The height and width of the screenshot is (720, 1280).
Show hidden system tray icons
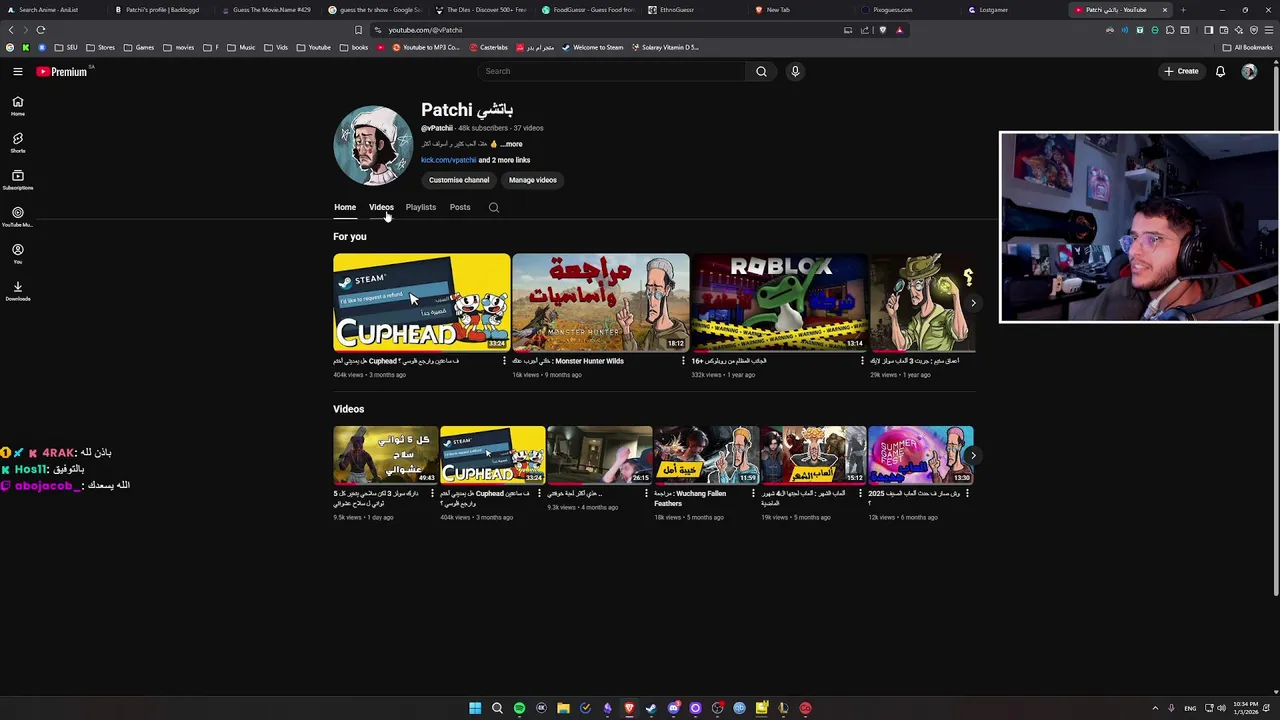[x=1155, y=708]
